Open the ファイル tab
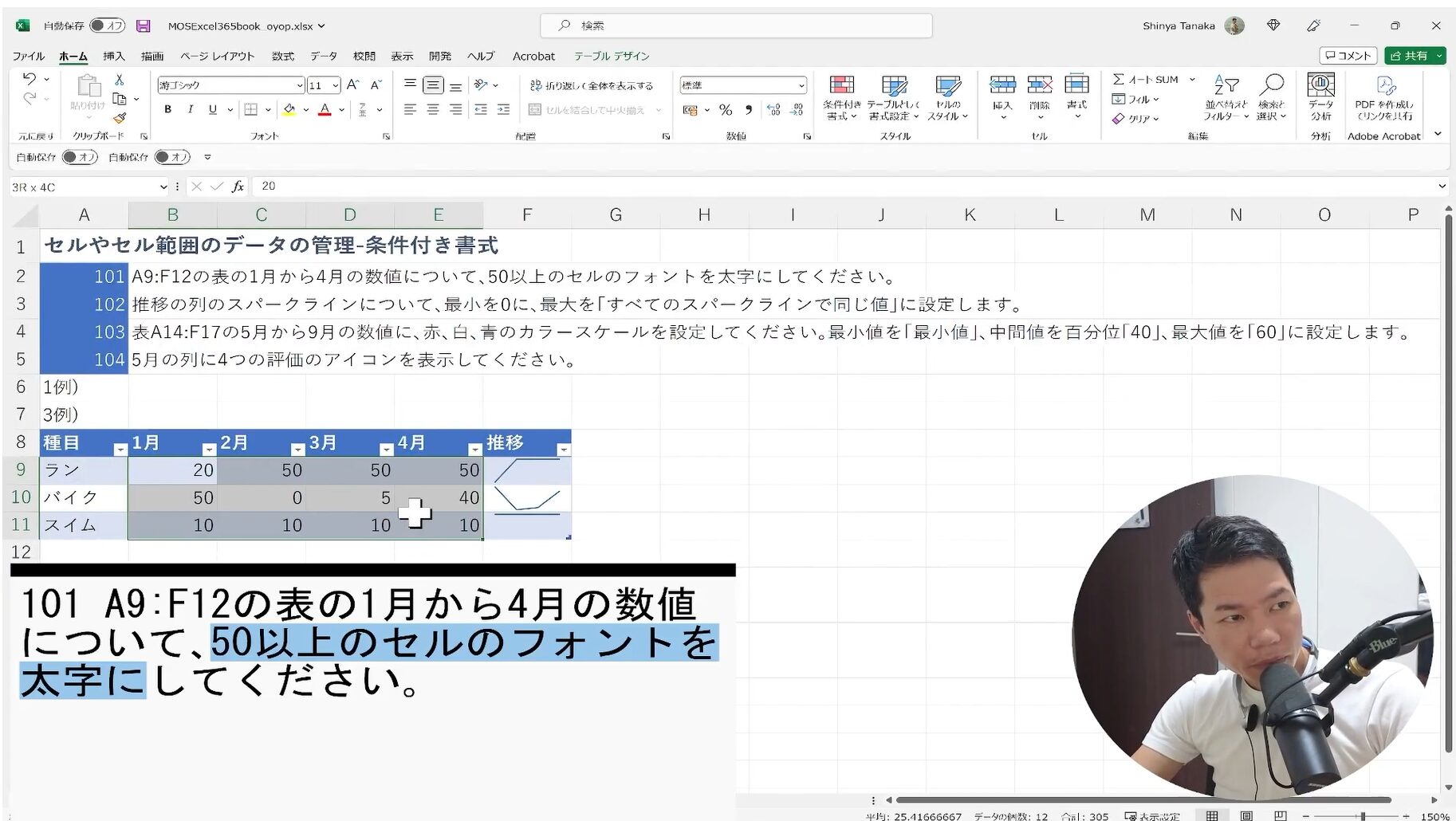The width and height of the screenshot is (1456, 821). (28, 56)
